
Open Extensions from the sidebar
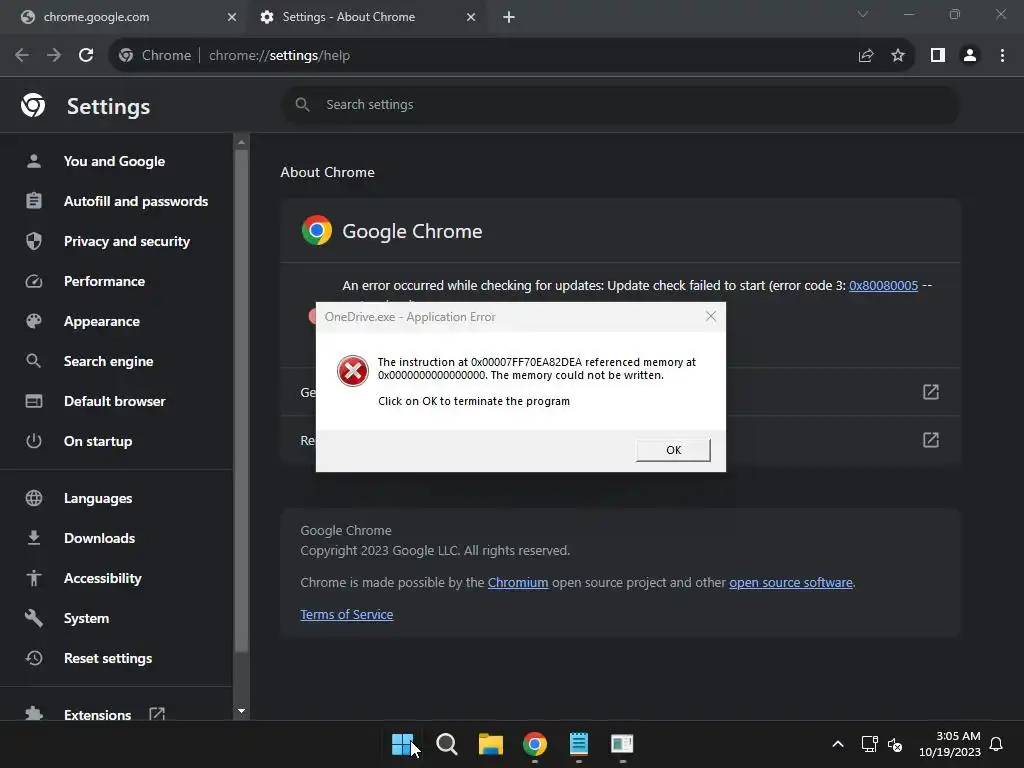tap(97, 714)
